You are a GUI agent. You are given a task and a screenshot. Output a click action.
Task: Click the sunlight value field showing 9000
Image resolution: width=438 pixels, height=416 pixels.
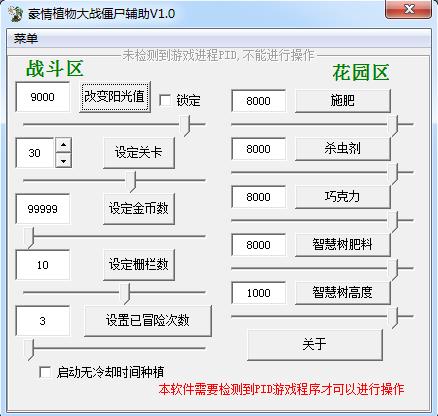pos(43,97)
